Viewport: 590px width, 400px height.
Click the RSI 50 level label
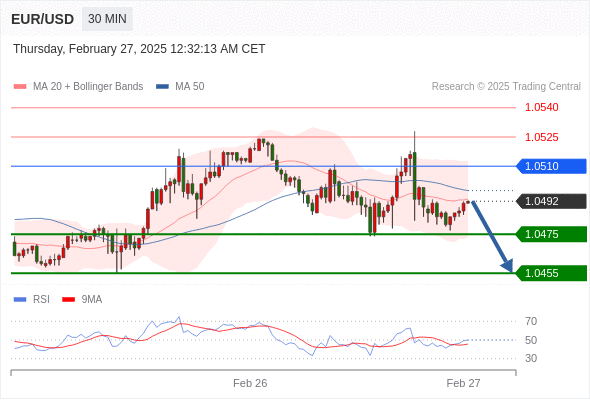pyautogui.click(x=531, y=340)
